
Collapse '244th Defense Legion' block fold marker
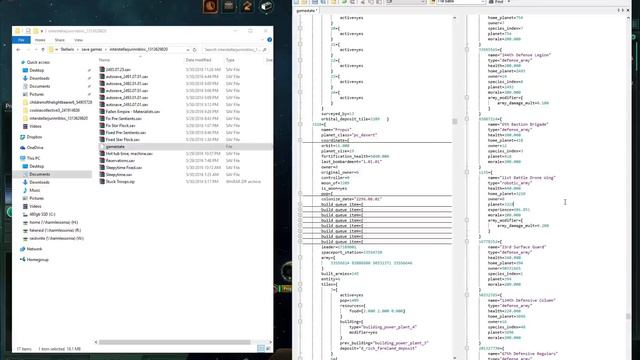467,49
